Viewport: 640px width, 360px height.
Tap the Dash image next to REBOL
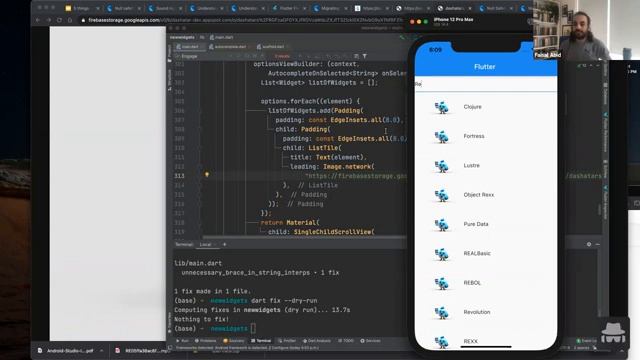click(x=441, y=283)
